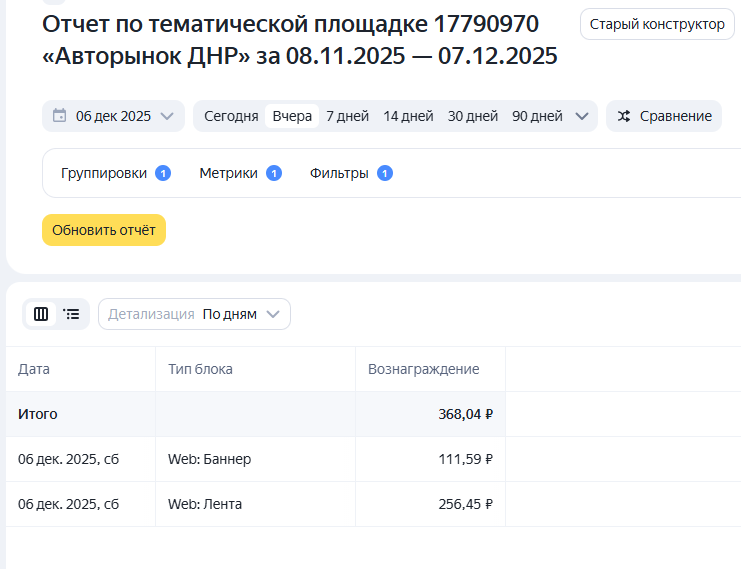Click the calendar icon beside 06 дек 2025

click(60, 116)
